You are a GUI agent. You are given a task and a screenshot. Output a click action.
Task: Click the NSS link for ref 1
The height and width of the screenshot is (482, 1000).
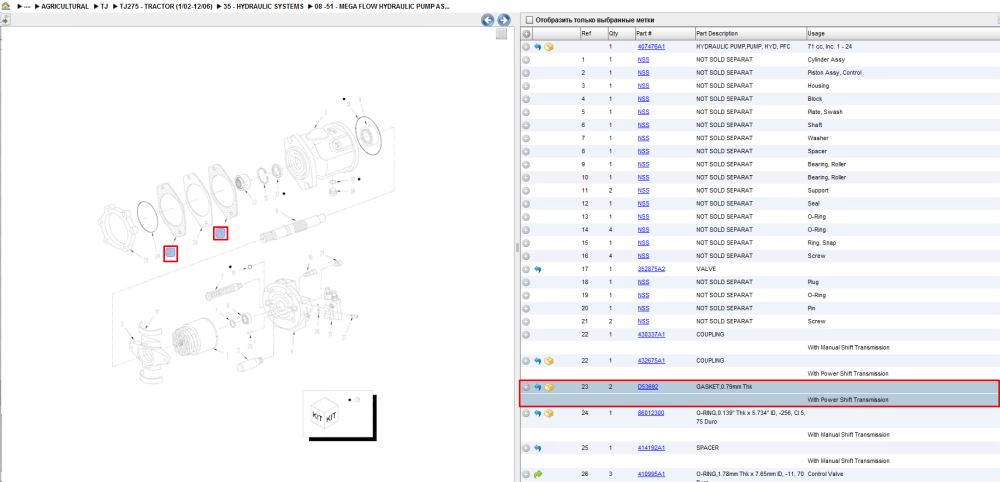tap(643, 60)
